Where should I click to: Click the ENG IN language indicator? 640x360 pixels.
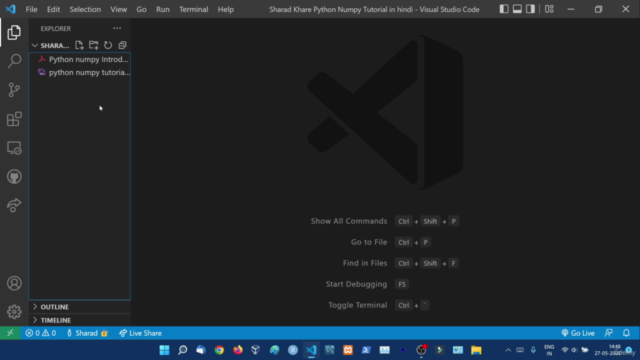(x=549, y=350)
